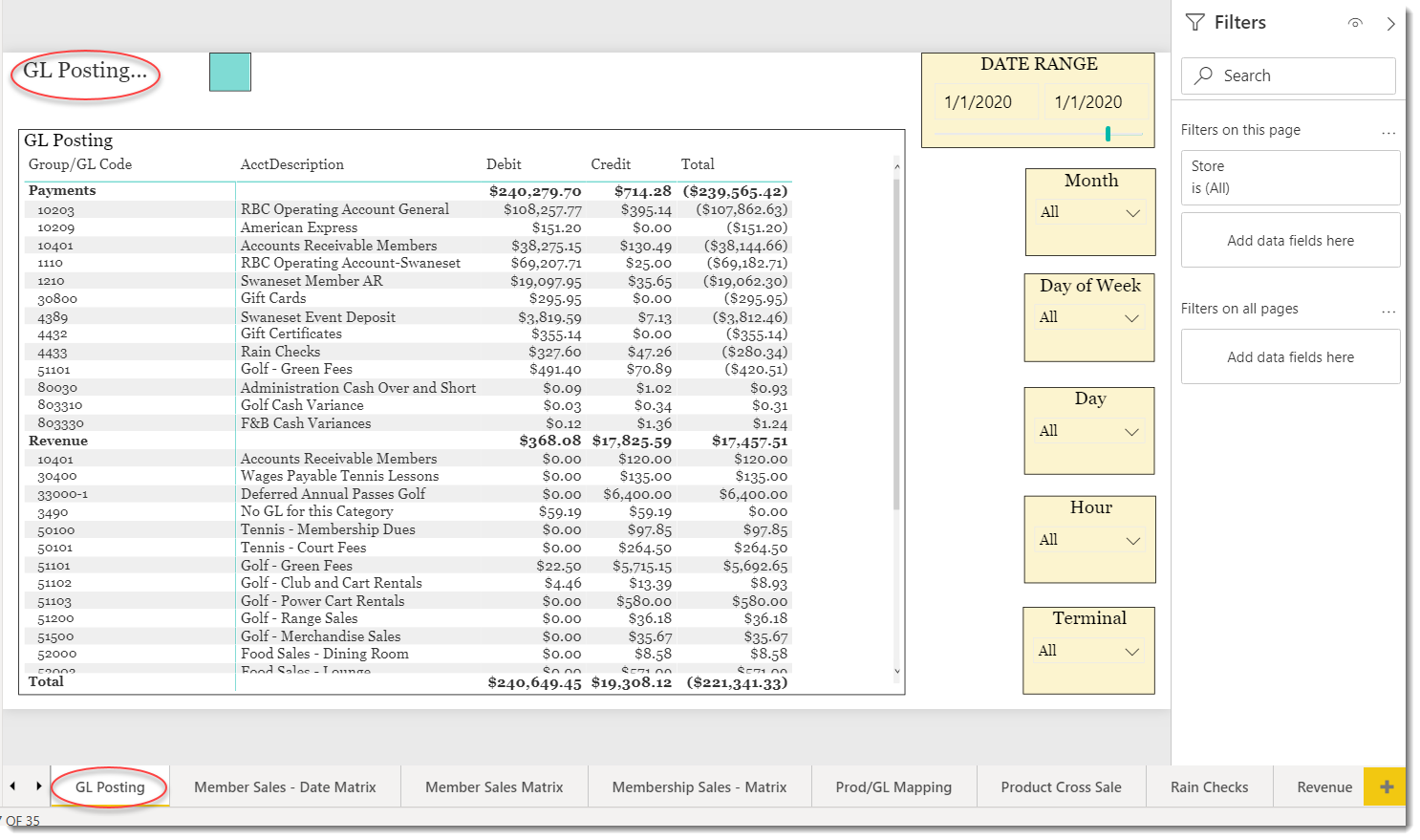The width and height of the screenshot is (1420, 840).
Task: Sort by the Group/GL Code column header
Action: pyautogui.click(x=80, y=164)
